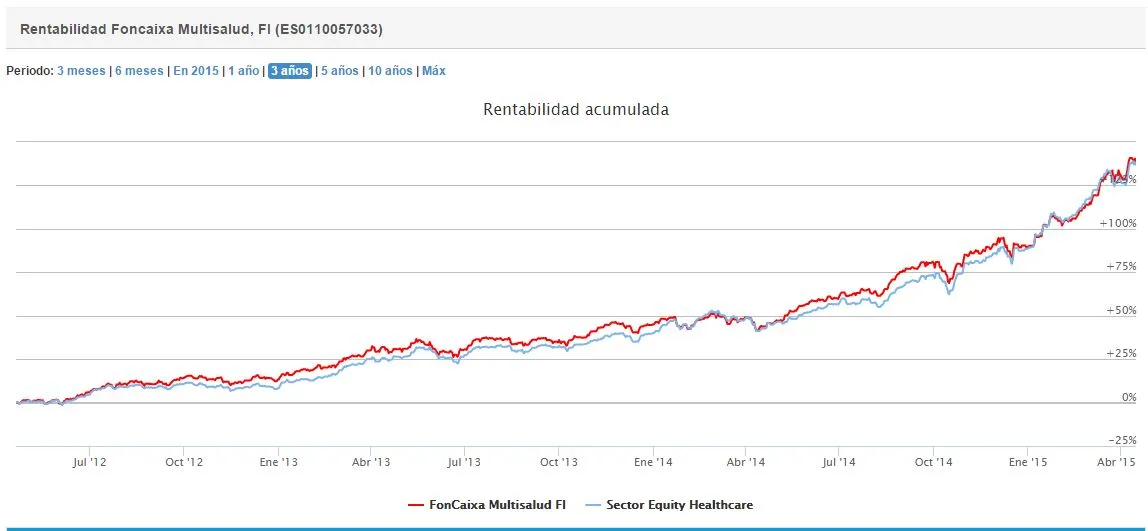Switch period to En 2015

tap(196, 71)
